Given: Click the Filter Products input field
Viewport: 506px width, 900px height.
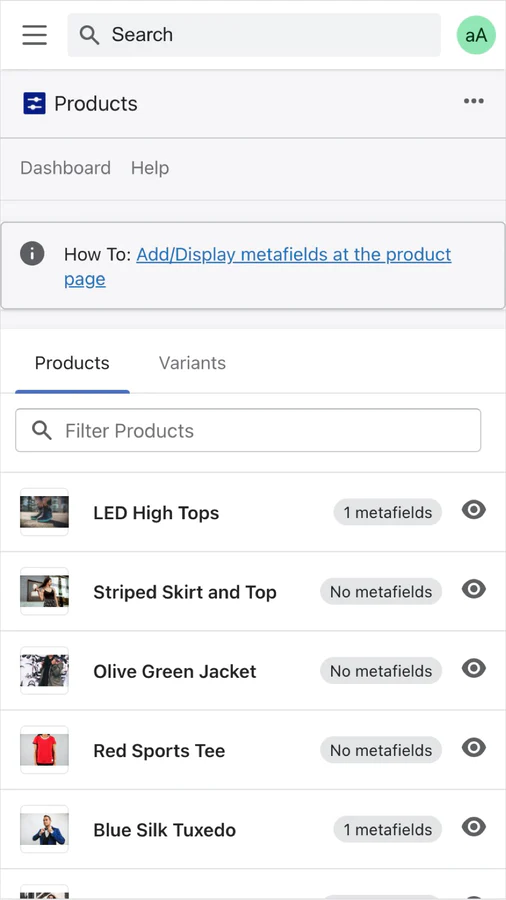Looking at the screenshot, I should pyautogui.click(x=248, y=430).
